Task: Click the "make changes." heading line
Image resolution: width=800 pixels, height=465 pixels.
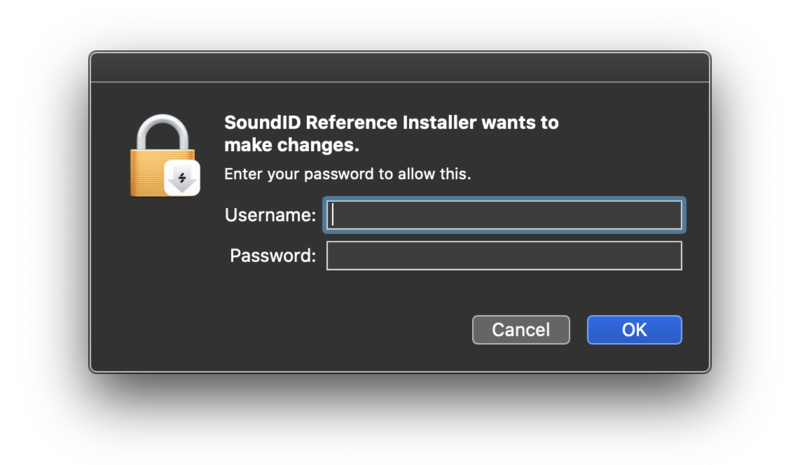Action: 291,146
